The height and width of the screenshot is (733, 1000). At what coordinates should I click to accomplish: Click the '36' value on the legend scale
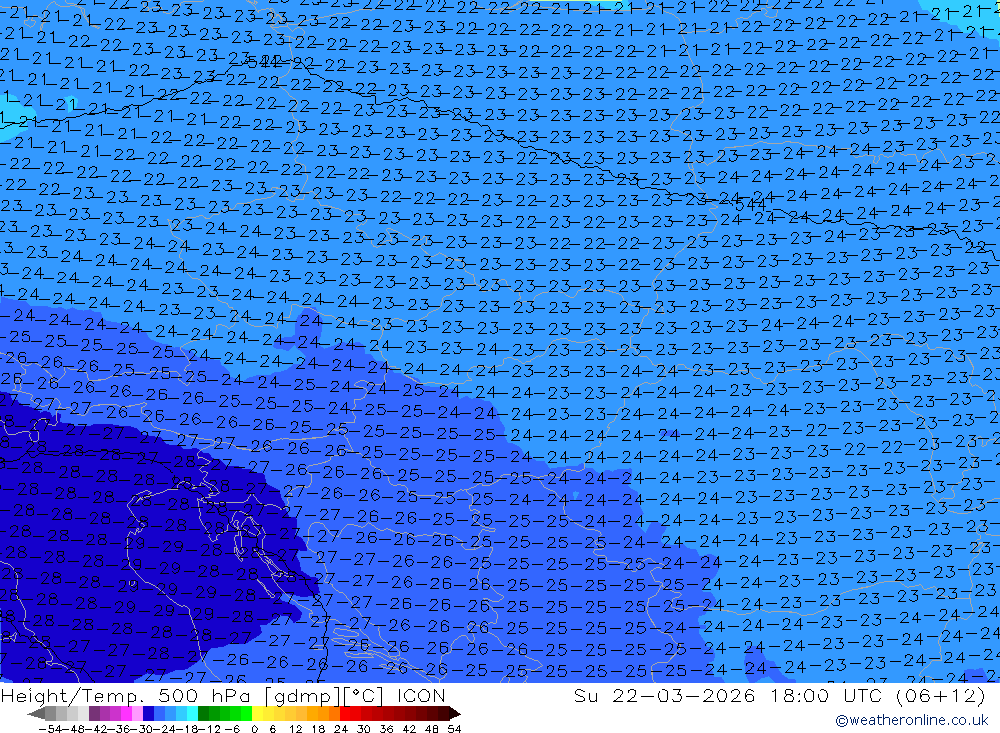click(x=386, y=729)
